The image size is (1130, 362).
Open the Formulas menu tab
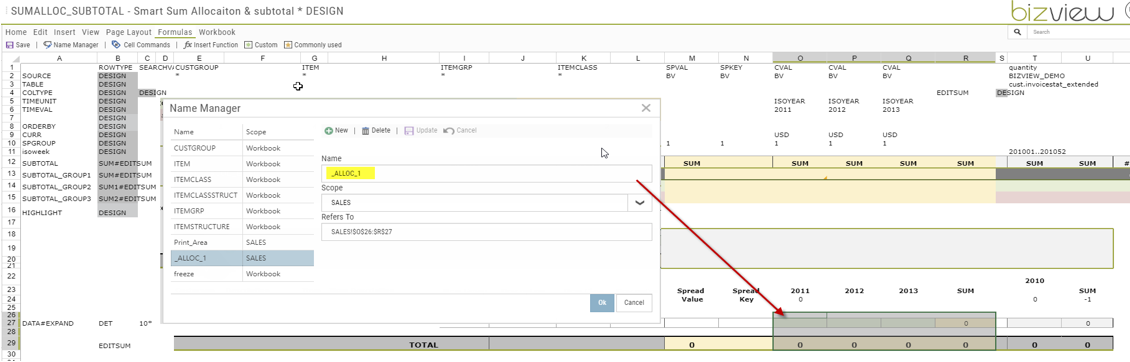pos(175,32)
